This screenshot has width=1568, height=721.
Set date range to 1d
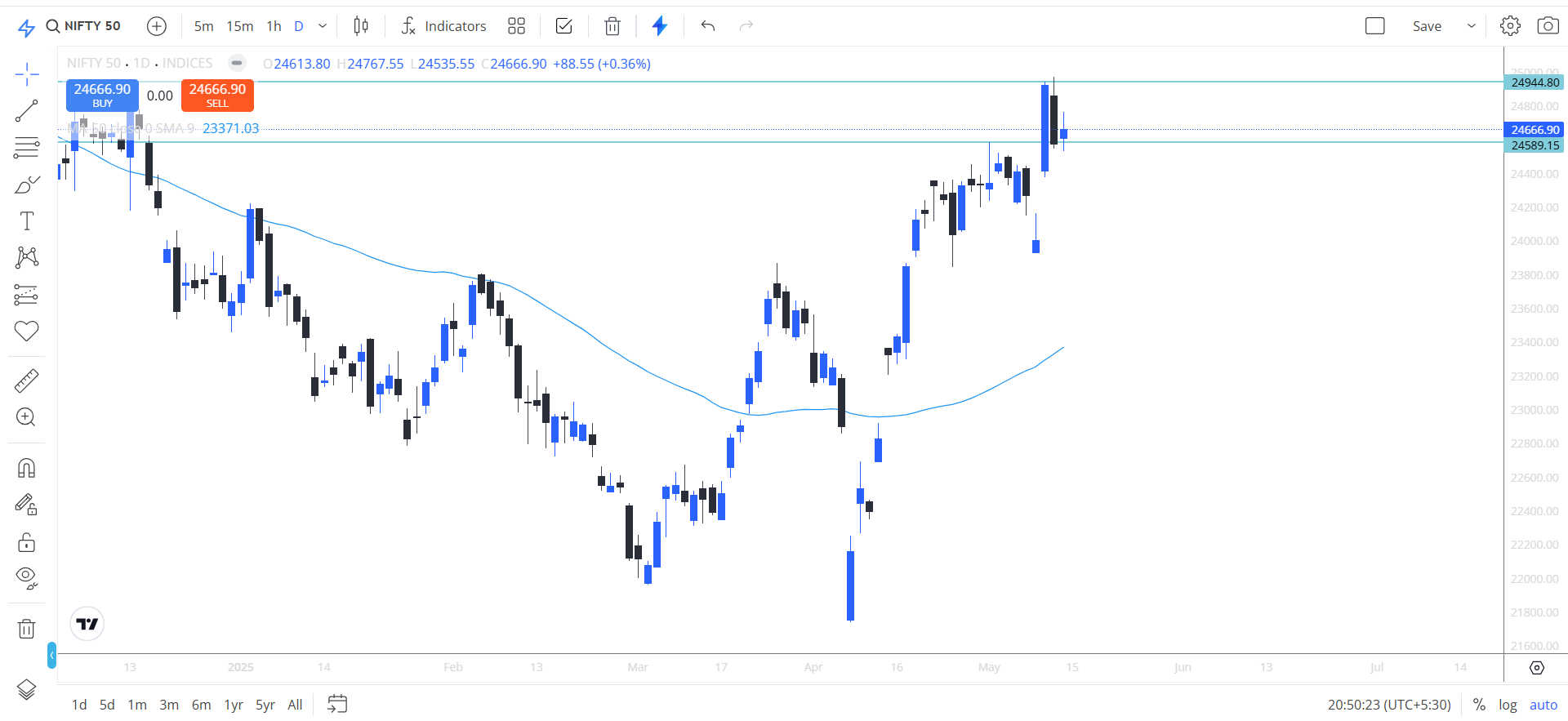(79, 705)
